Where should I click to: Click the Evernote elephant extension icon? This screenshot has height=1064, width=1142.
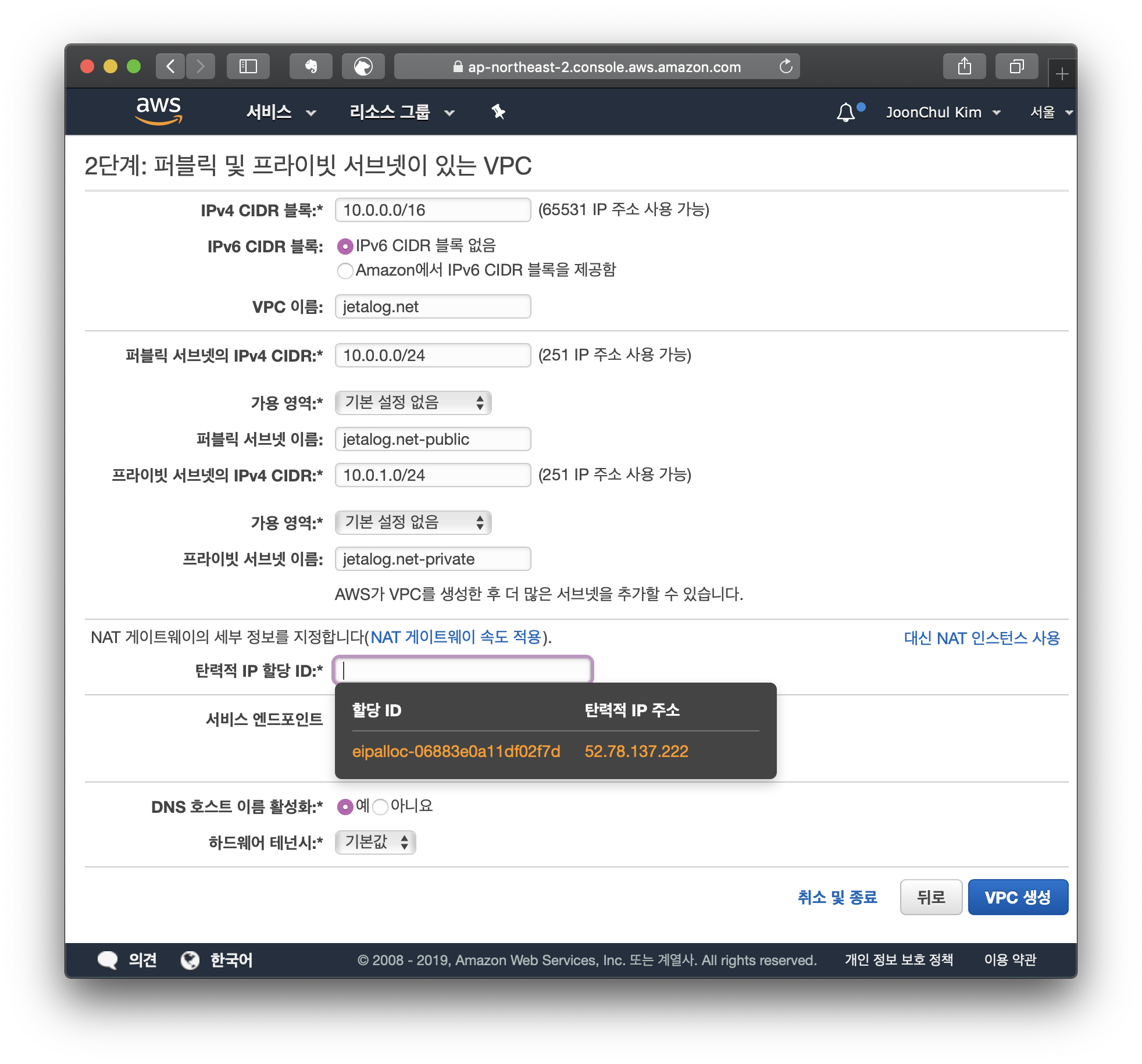(x=311, y=66)
